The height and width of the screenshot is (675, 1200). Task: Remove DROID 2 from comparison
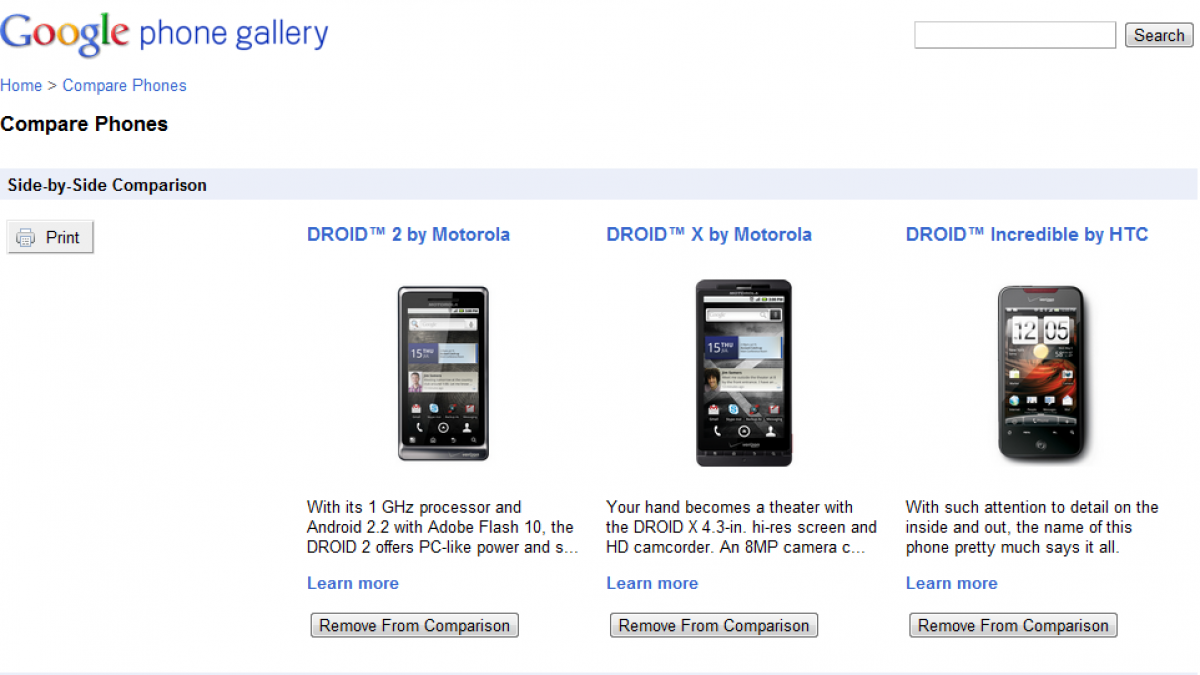click(414, 626)
